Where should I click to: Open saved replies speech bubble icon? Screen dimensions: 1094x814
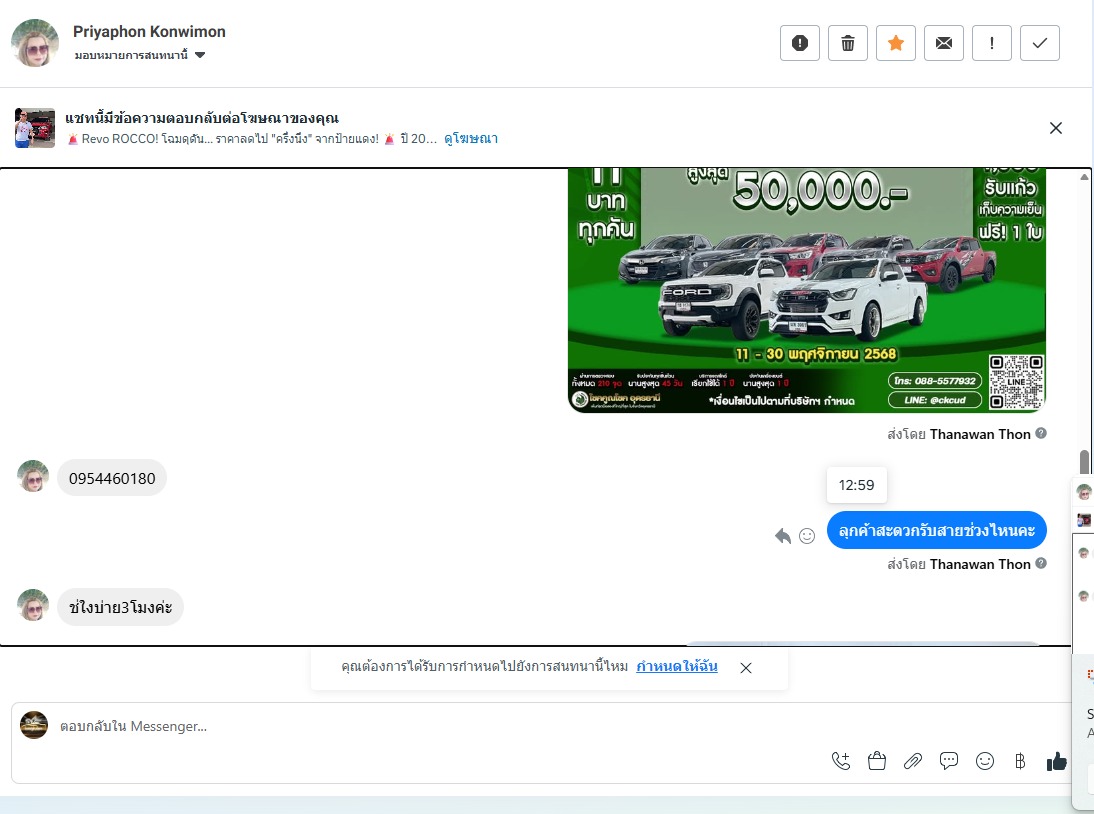pyautogui.click(x=949, y=762)
